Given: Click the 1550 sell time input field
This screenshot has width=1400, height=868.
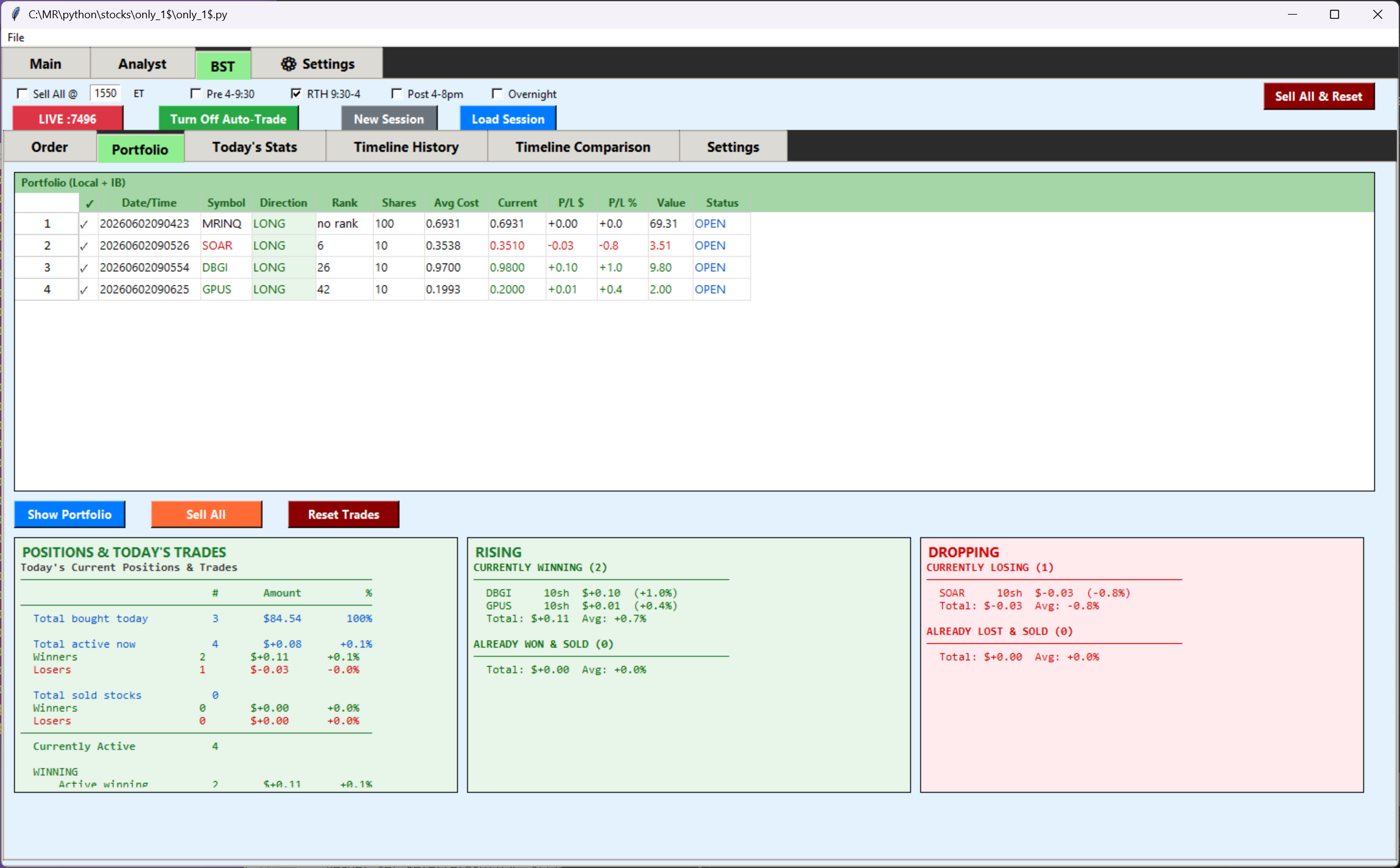Looking at the screenshot, I should tap(106, 93).
